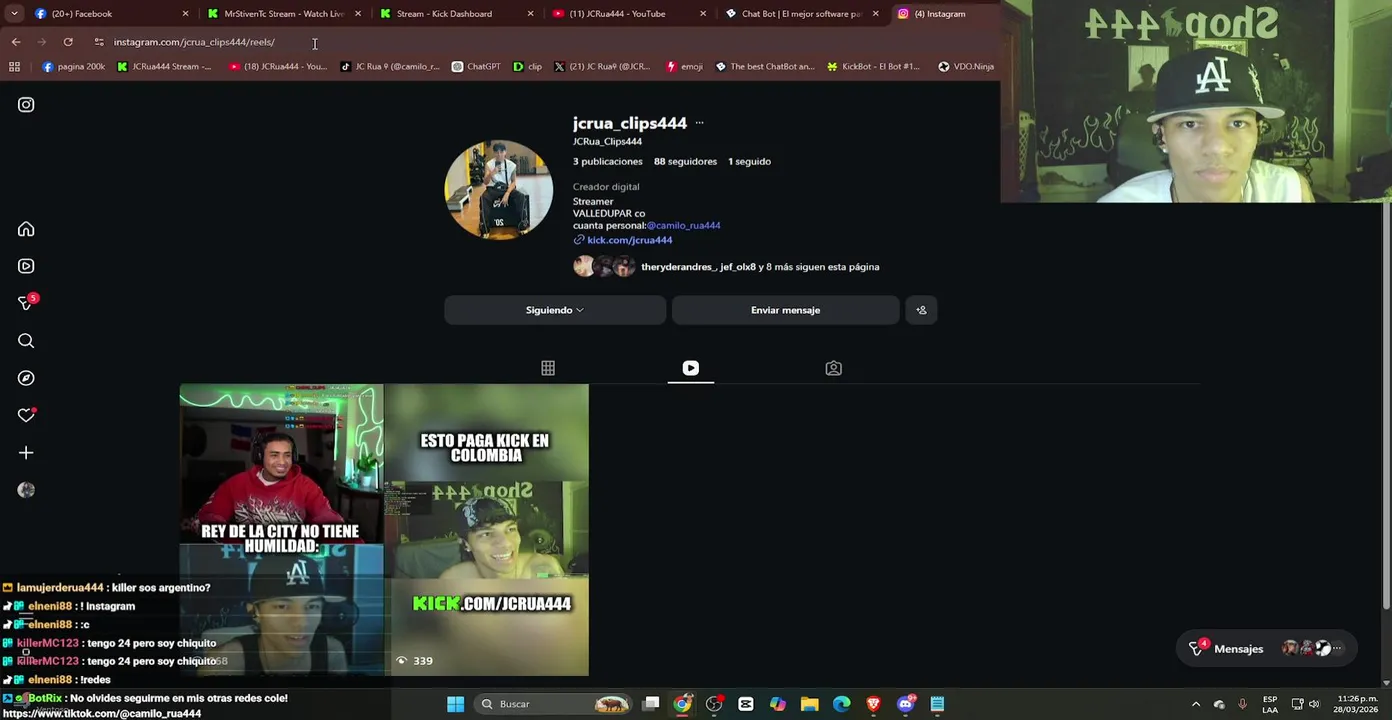The width and height of the screenshot is (1392, 720).
Task: Open the tab search dropdown arrow
Action: pyautogui.click(x=14, y=14)
